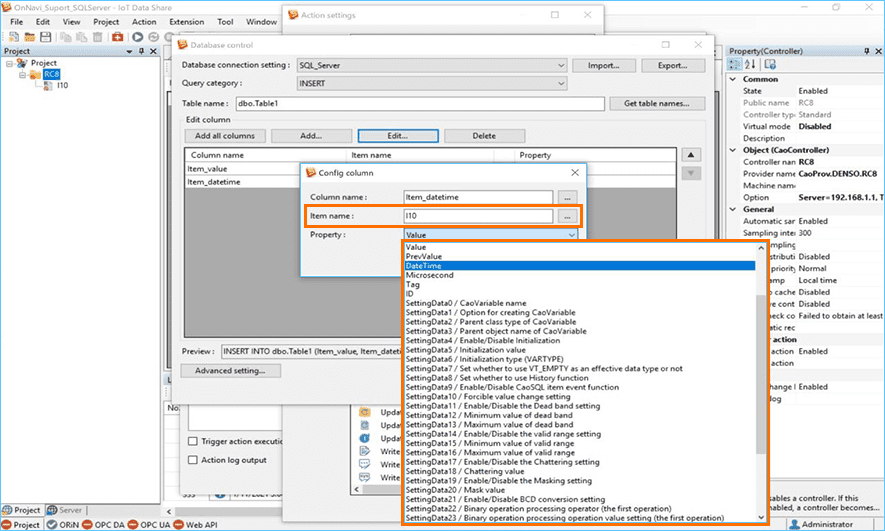This screenshot has height=531, width=885.
Task: Toggle the Action log output checkbox
Action: [x=193, y=460]
